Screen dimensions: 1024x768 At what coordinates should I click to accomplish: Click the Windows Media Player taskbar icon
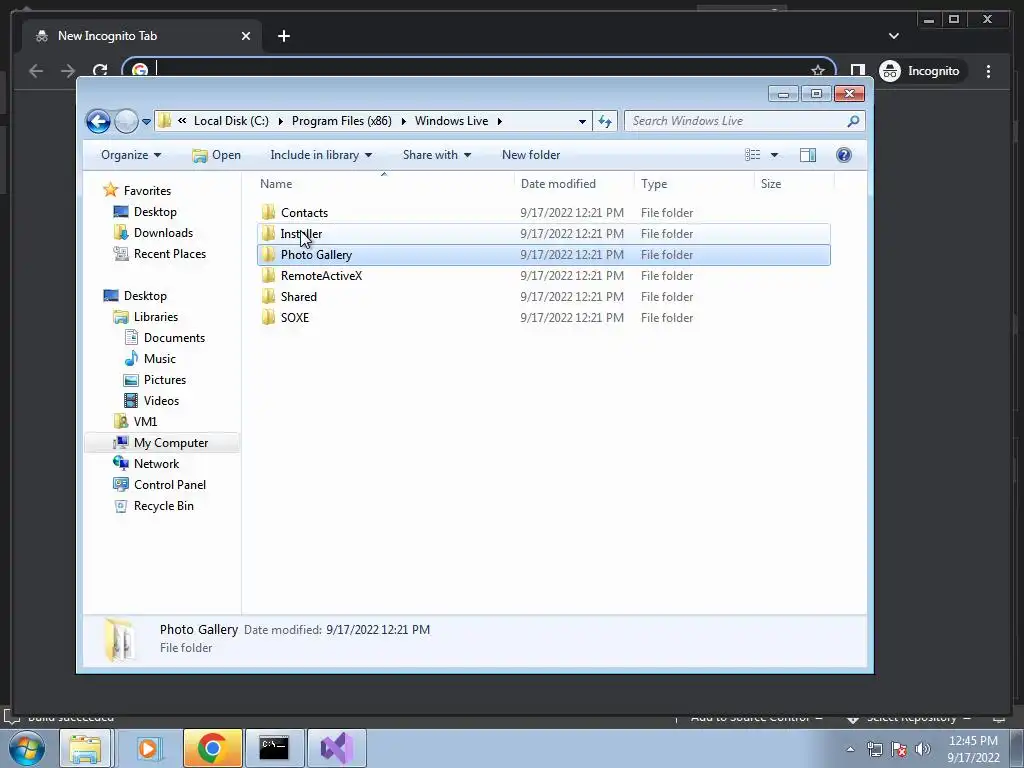click(149, 748)
